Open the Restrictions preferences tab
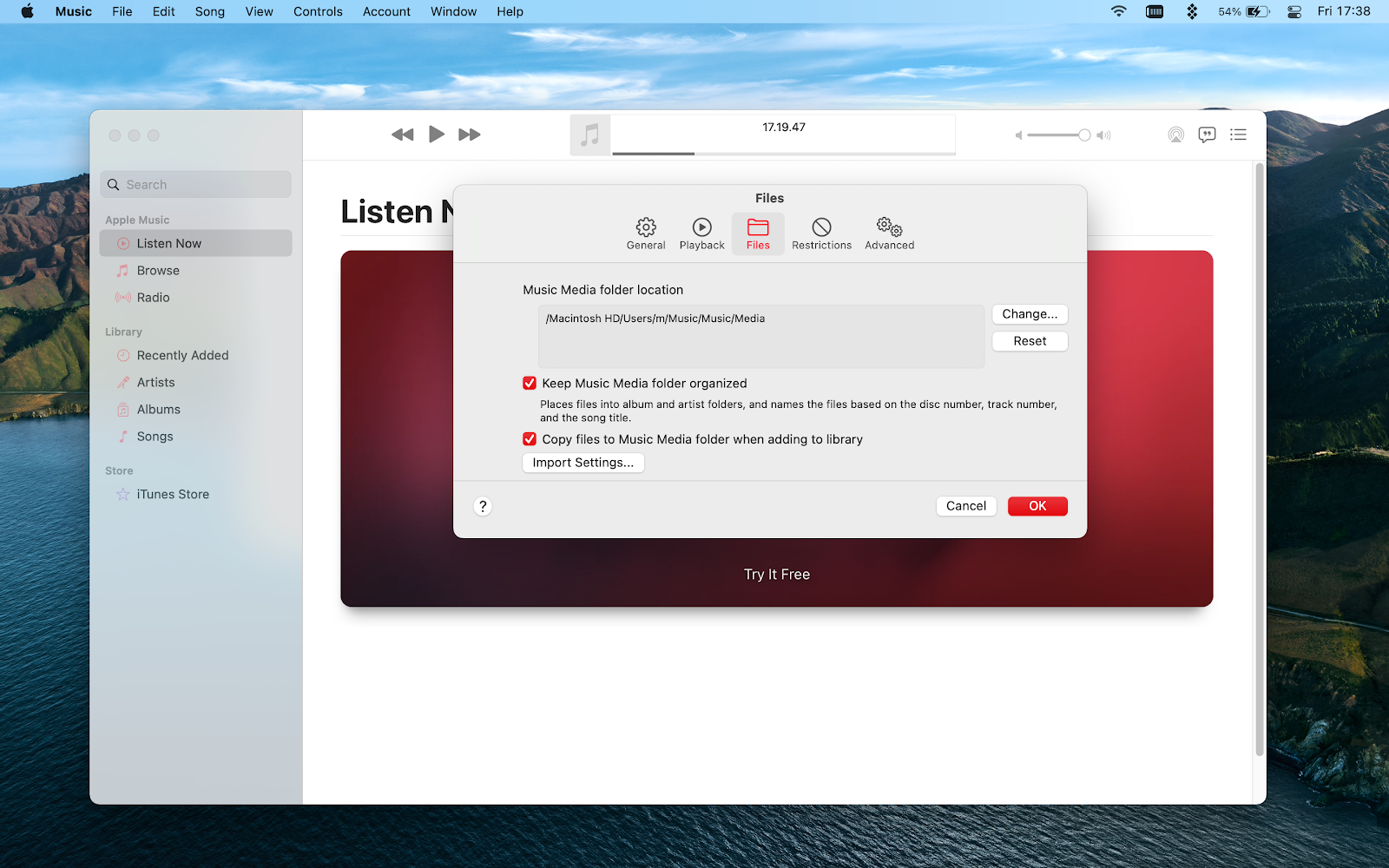This screenshot has height=868, width=1389. tap(821, 233)
